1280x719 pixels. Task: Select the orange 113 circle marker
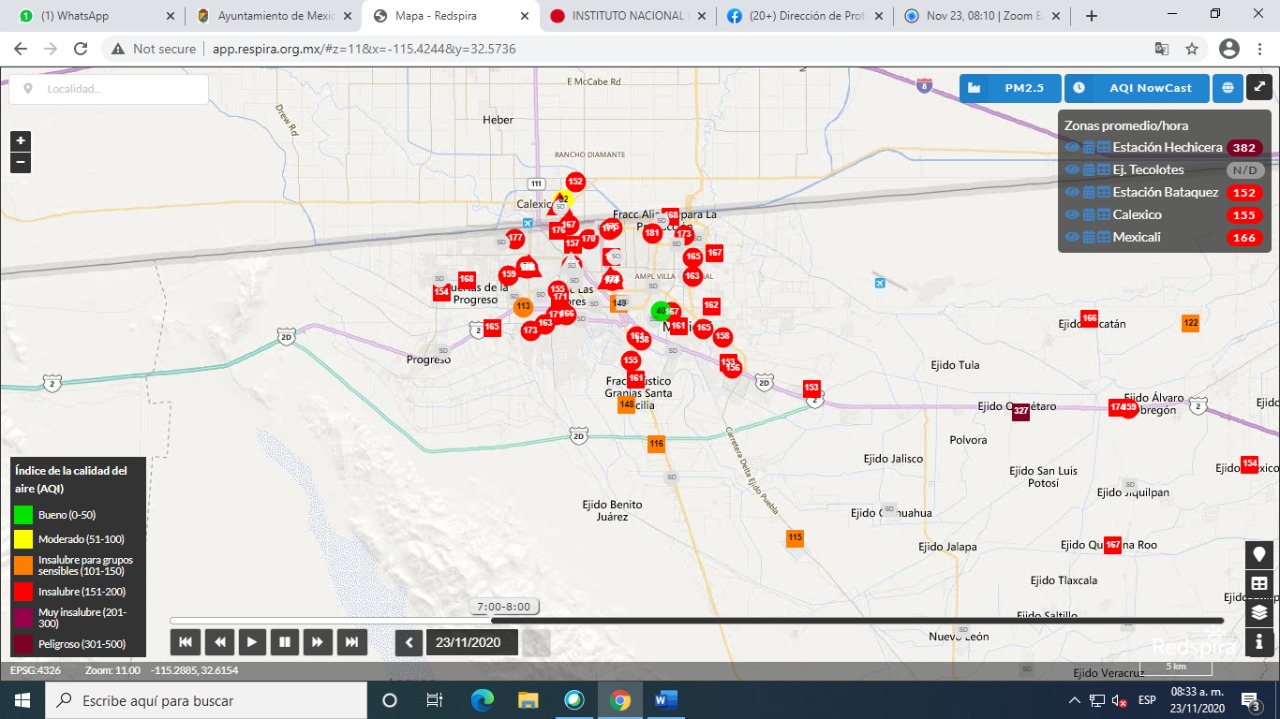click(523, 307)
